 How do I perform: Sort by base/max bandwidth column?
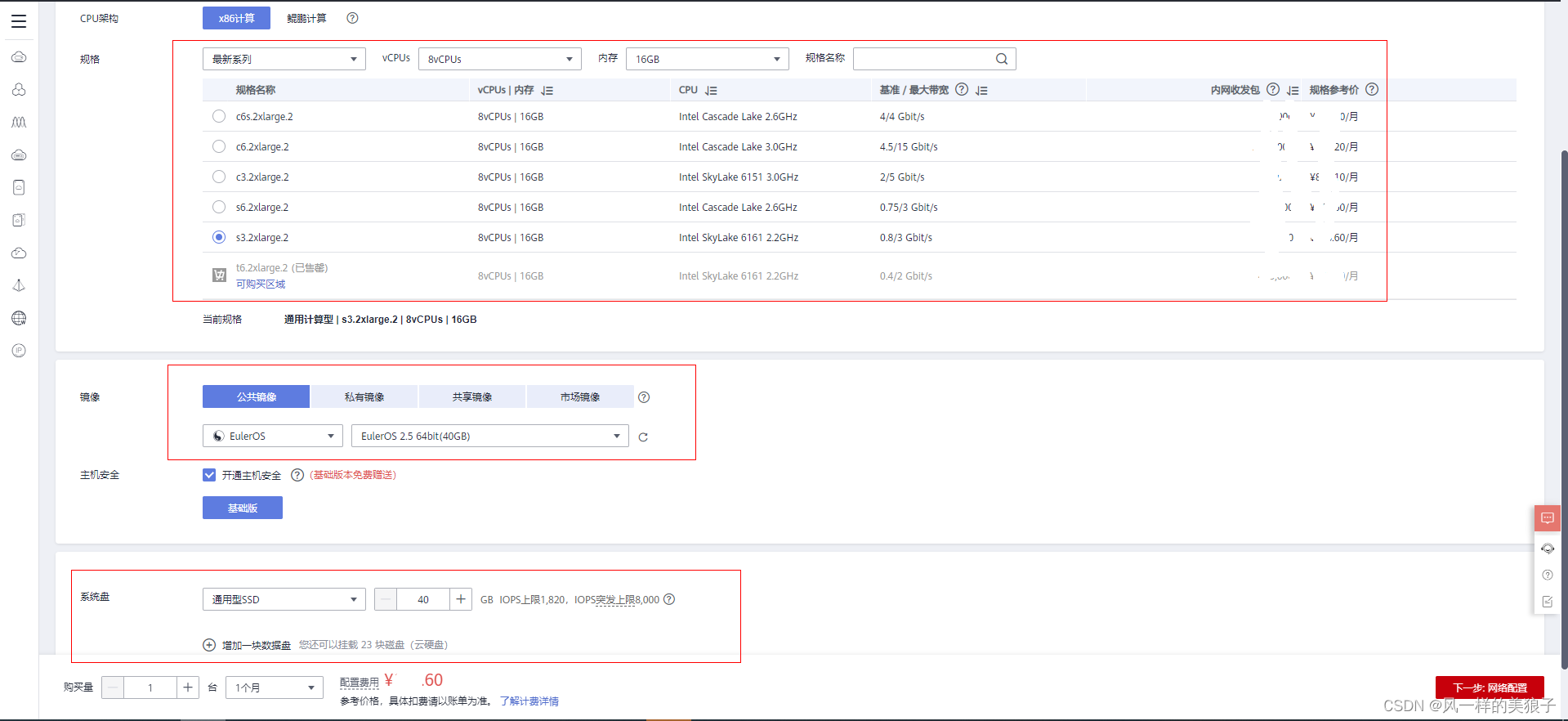tap(981, 91)
